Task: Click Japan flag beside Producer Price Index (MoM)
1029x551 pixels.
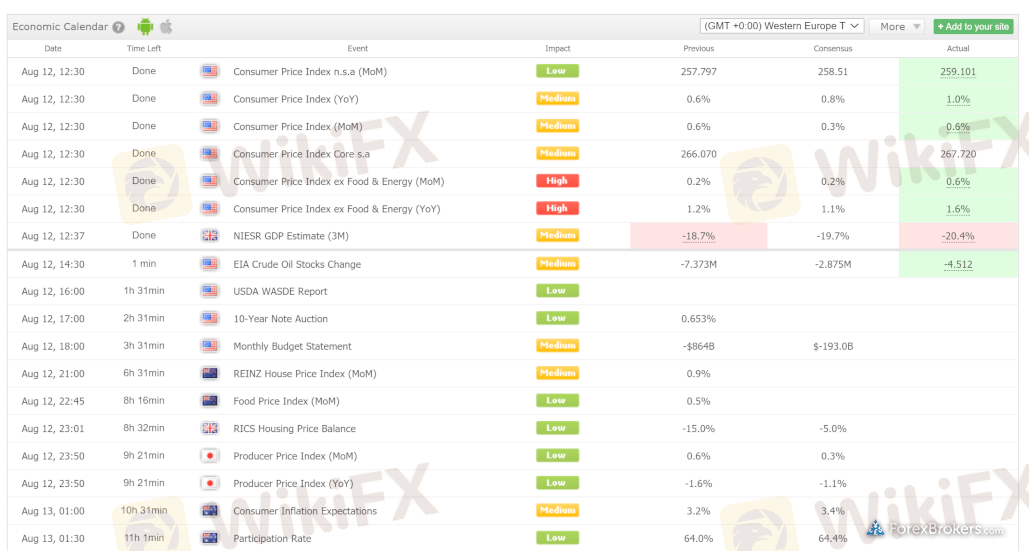Action: coord(209,456)
